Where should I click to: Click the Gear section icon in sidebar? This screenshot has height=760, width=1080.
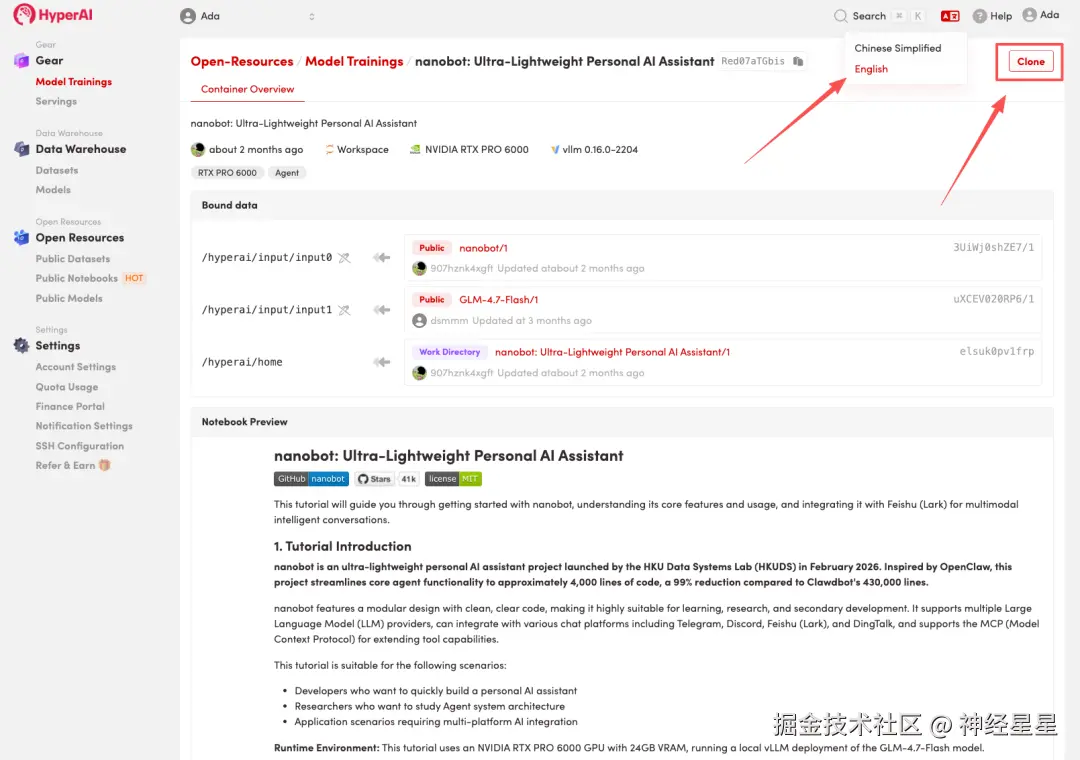pyautogui.click(x=21, y=61)
